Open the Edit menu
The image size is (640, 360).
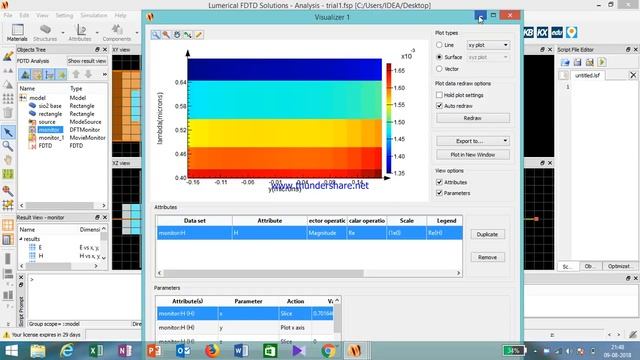(24, 16)
